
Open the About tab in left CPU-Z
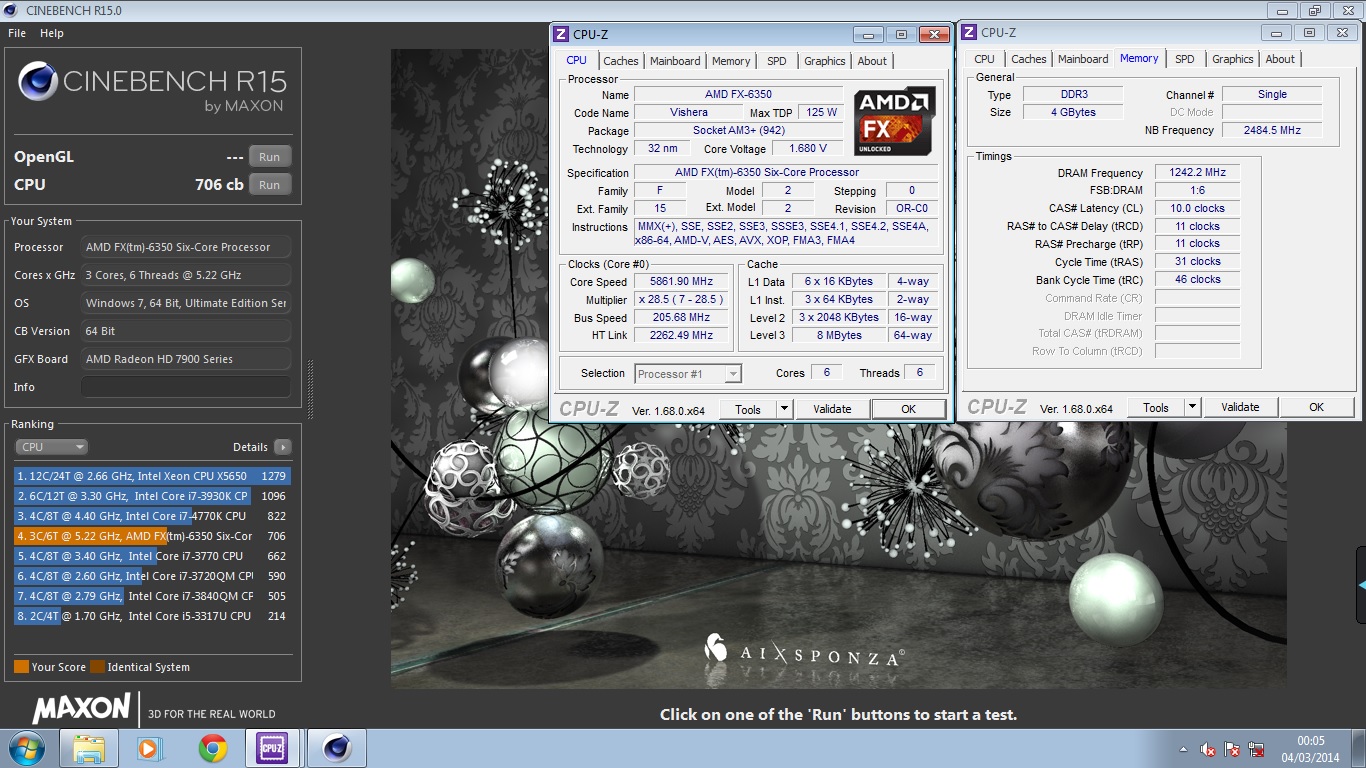[x=872, y=61]
